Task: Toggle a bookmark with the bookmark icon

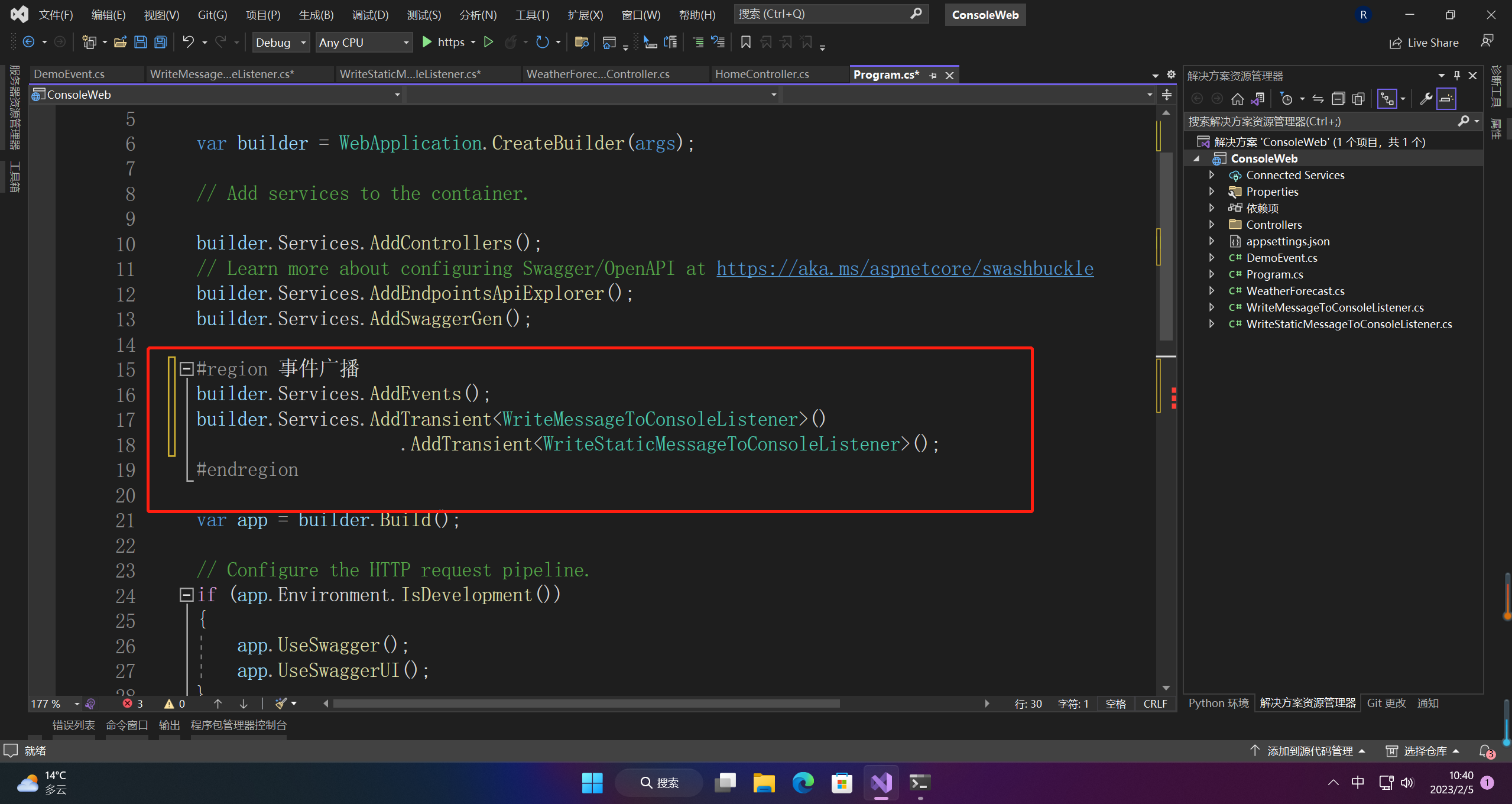Action: pos(745,42)
